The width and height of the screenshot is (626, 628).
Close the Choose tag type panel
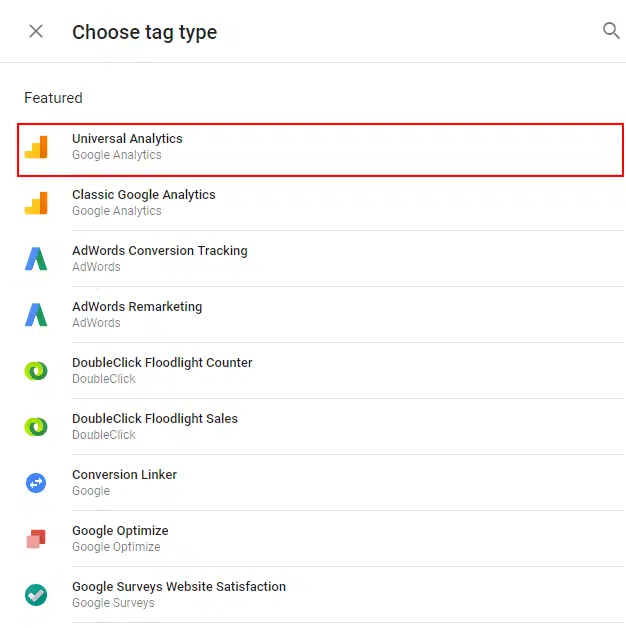pyautogui.click(x=36, y=31)
